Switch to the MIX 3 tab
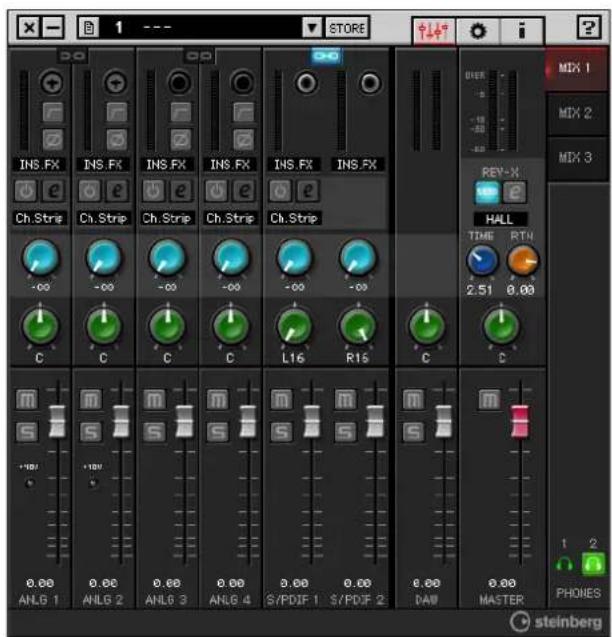 tap(576, 158)
